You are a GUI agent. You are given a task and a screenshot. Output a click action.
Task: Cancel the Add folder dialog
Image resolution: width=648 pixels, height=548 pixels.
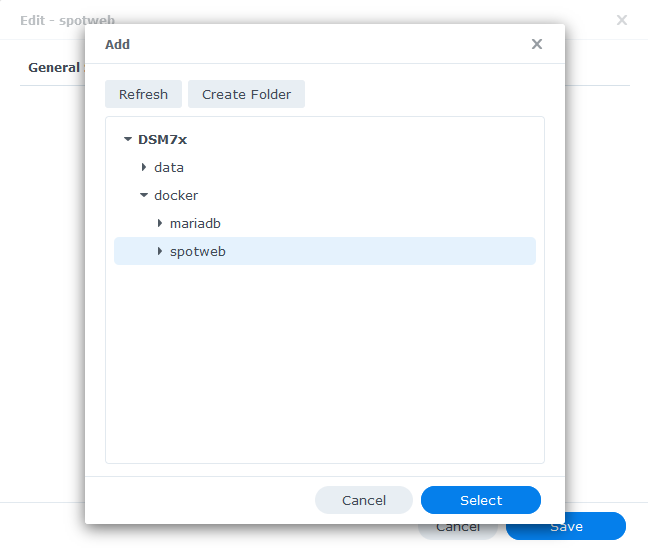point(364,500)
